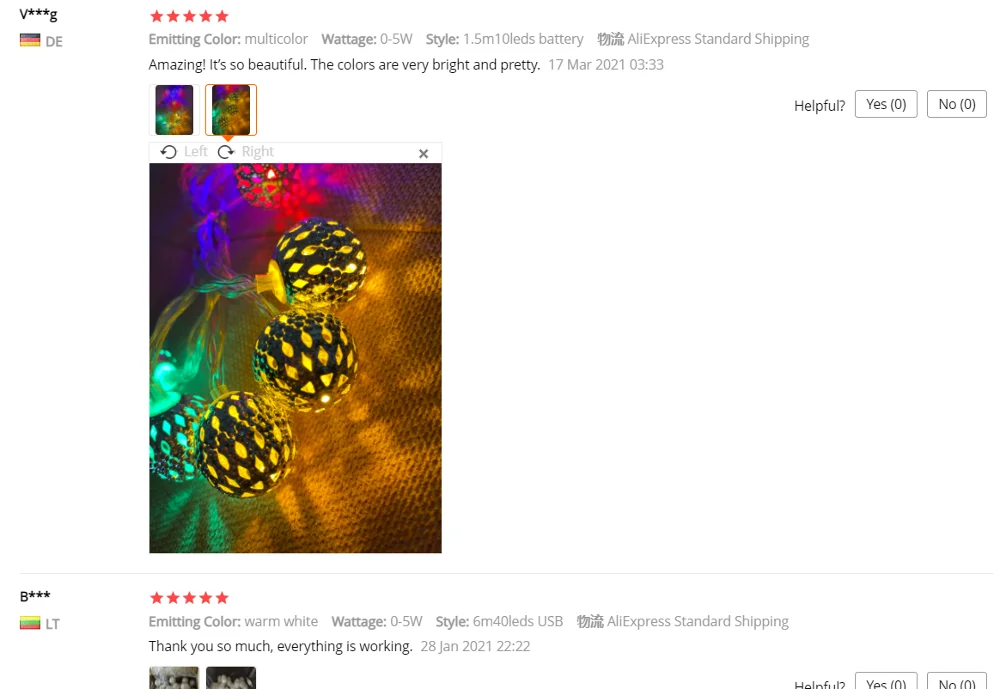Rotate the review photo left
This screenshot has width=1000, height=689.
coord(184,152)
